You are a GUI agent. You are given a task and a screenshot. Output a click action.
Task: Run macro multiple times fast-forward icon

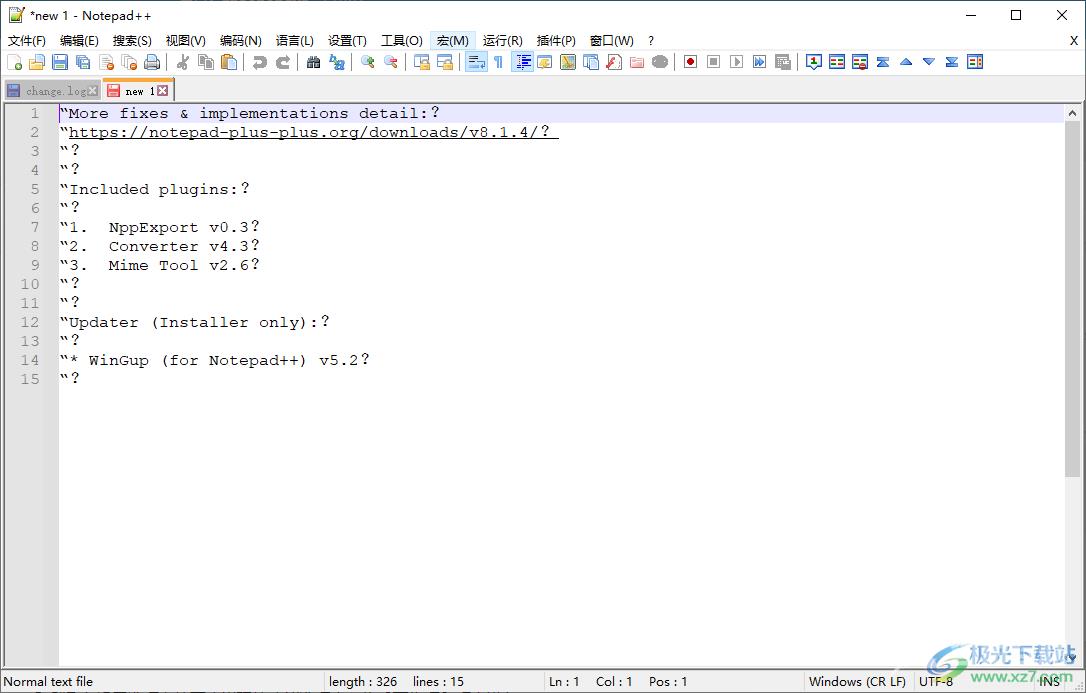click(x=760, y=62)
